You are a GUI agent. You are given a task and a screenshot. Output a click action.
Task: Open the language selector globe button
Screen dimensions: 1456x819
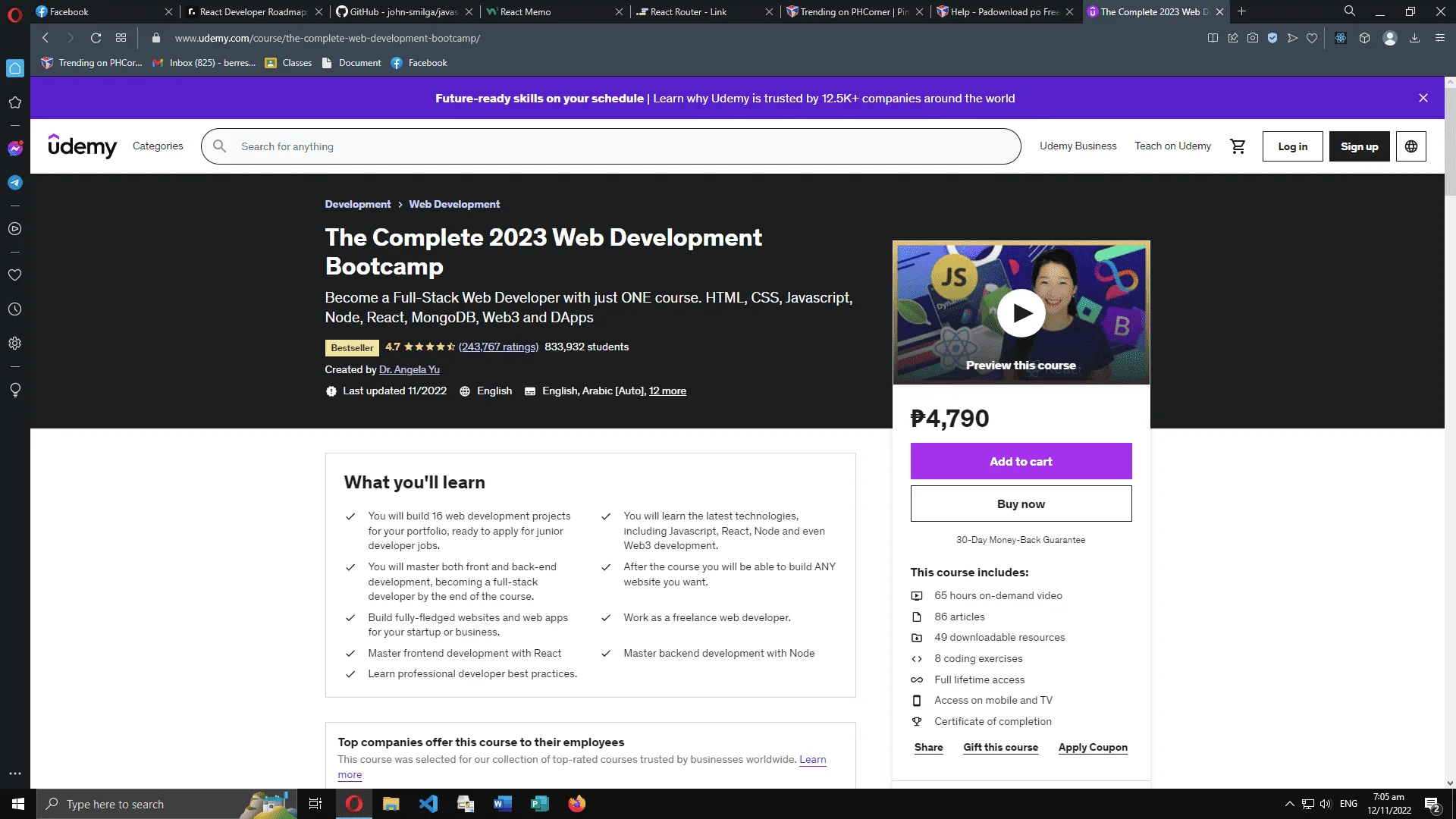pyautogui.click(x=1411, y=146)
